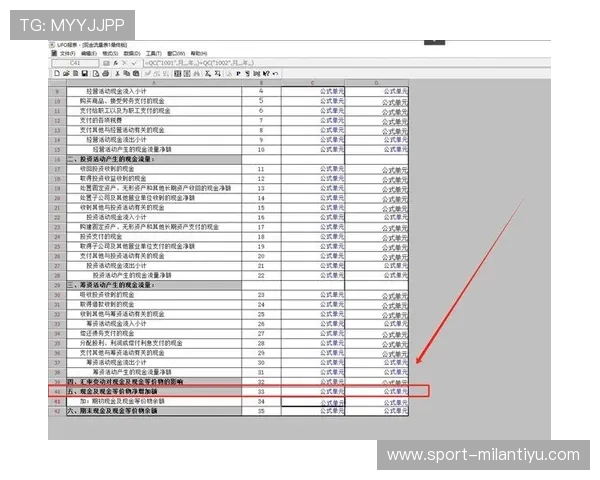Screen dimensions: 600x480
Task: Click cell 偿还债务支付的现金
Action: [154, 333]
